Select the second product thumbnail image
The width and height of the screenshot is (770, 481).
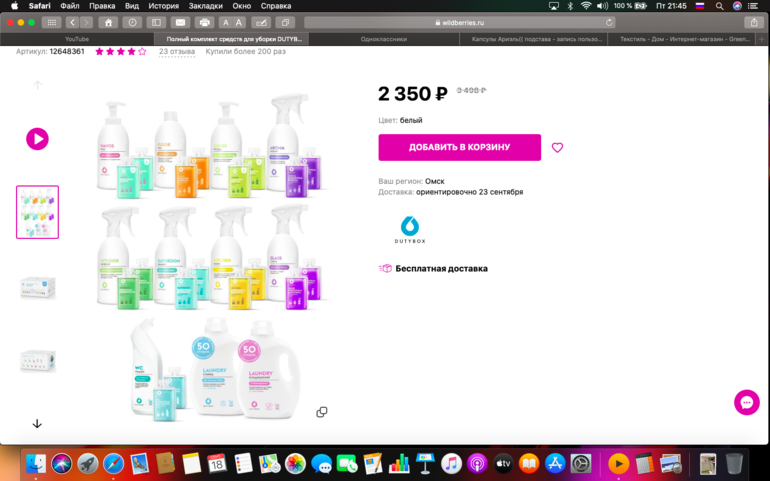(37, 287)
